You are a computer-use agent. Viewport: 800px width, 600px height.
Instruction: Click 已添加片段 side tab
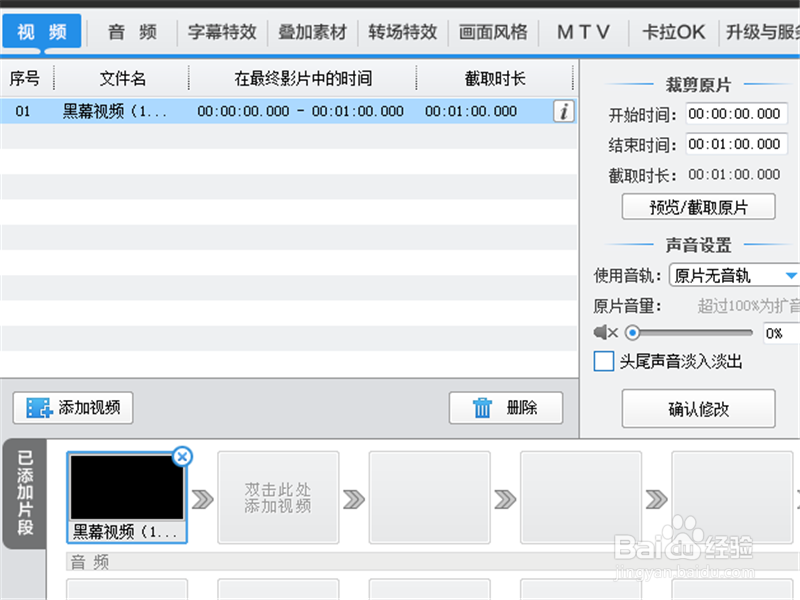[25, 493]
